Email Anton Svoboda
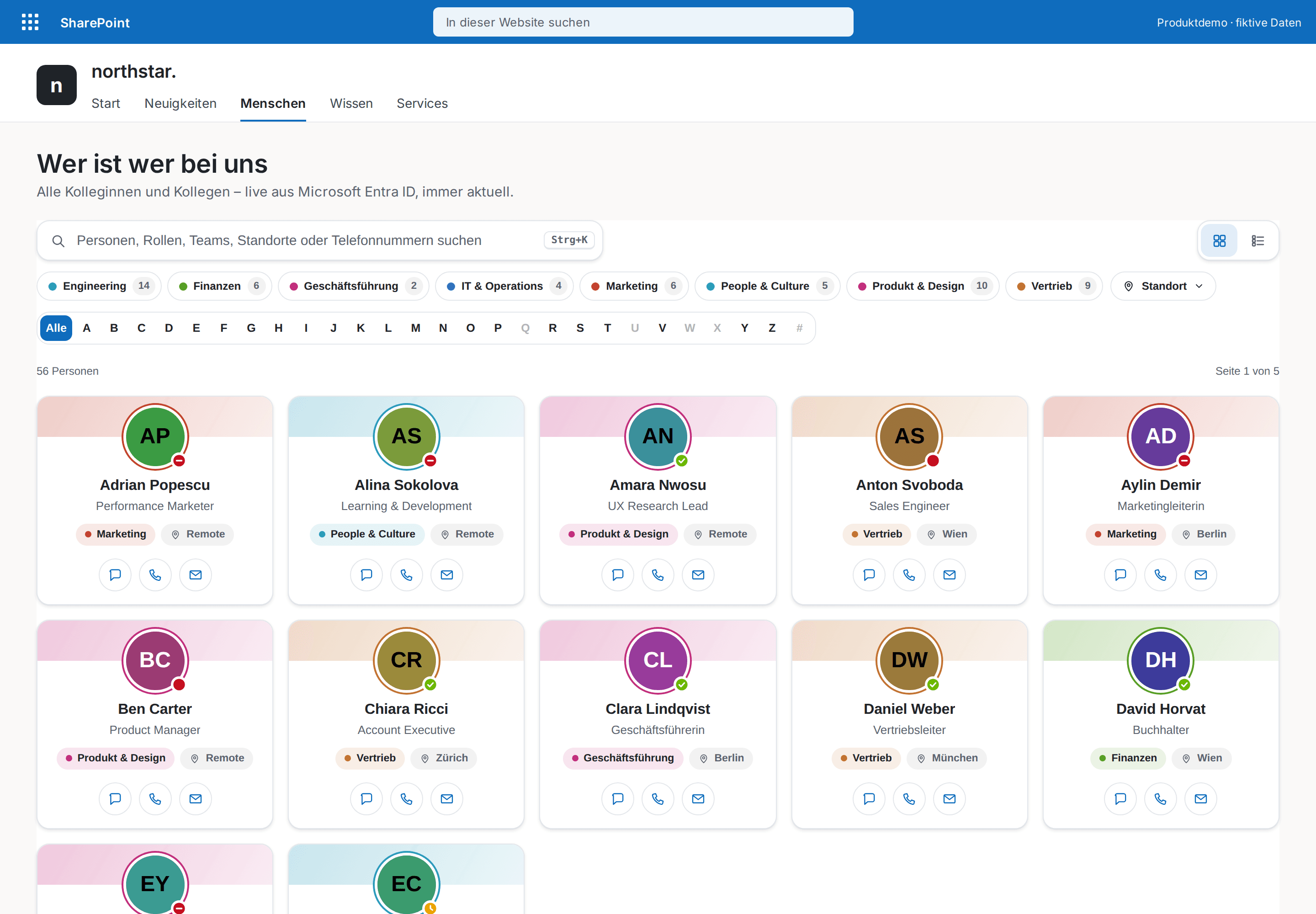This screenshot has height=914, width=1316. [950, 574]
